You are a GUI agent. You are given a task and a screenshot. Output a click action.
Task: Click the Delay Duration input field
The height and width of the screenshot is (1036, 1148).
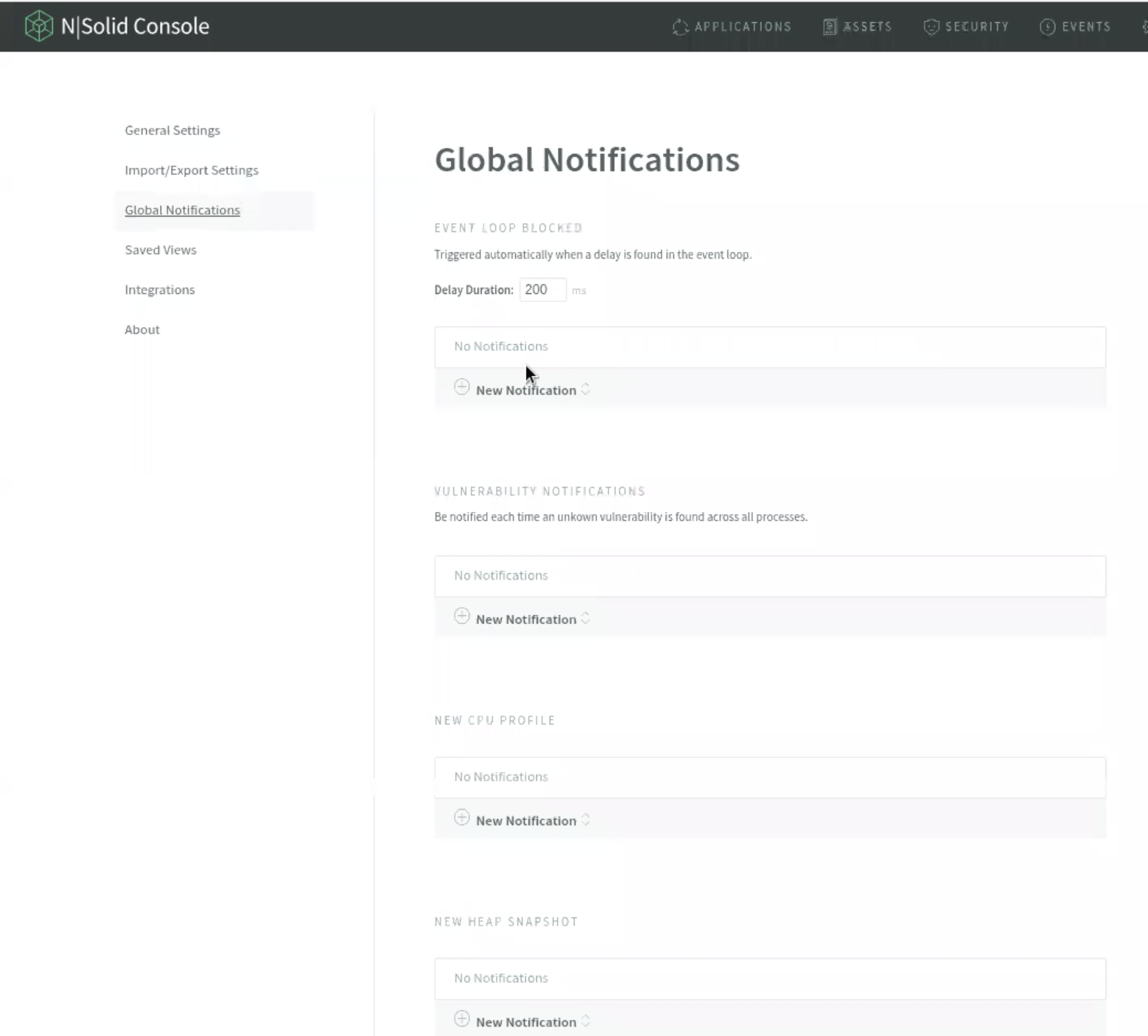[542, 289]
